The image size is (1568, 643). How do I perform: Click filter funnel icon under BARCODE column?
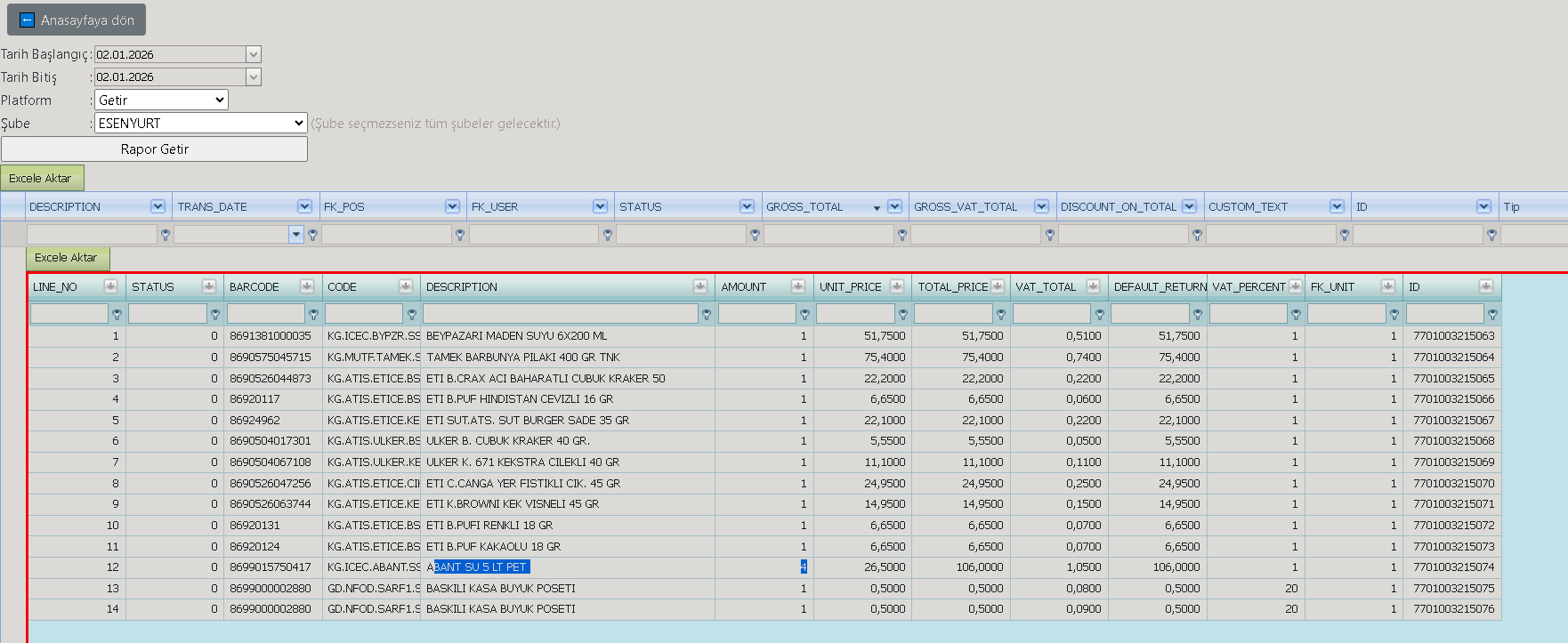pyautogui.click(x=313, y=315)
